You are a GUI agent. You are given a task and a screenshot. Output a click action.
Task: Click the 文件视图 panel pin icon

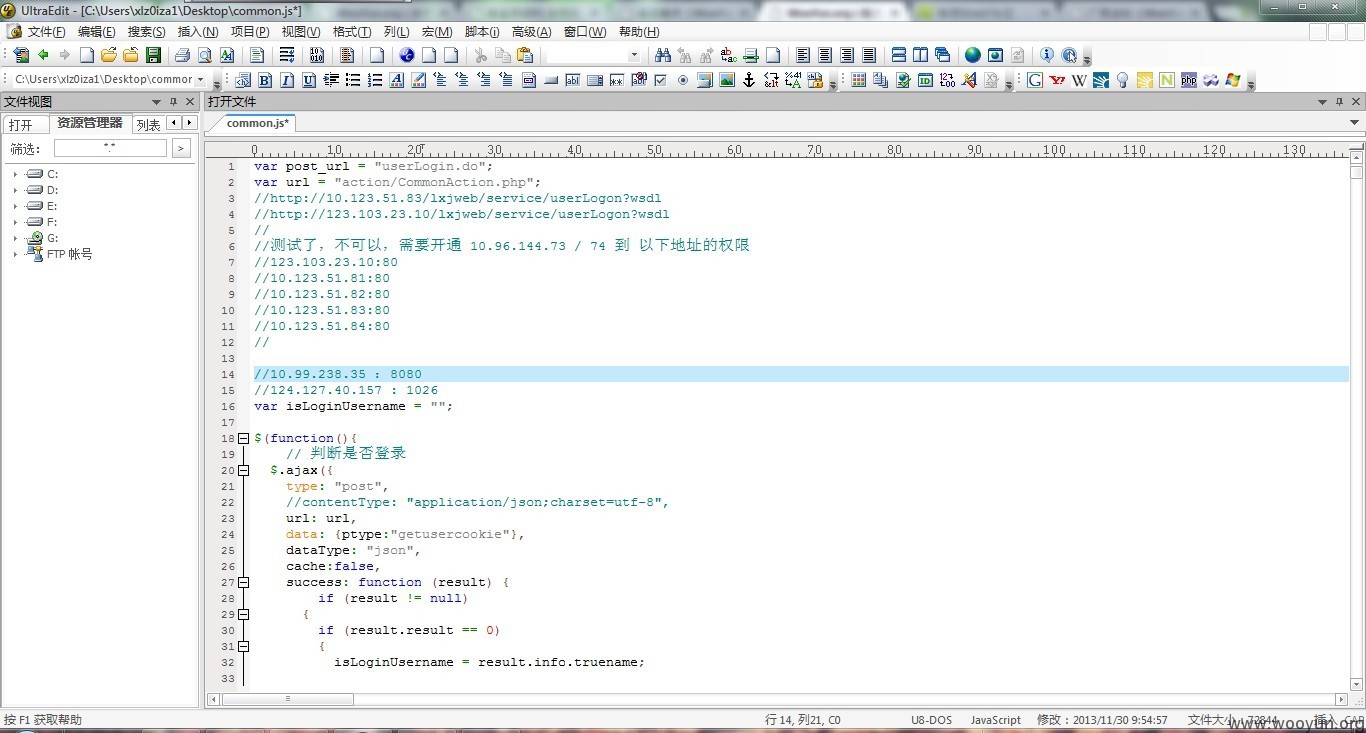coord(173,101)
